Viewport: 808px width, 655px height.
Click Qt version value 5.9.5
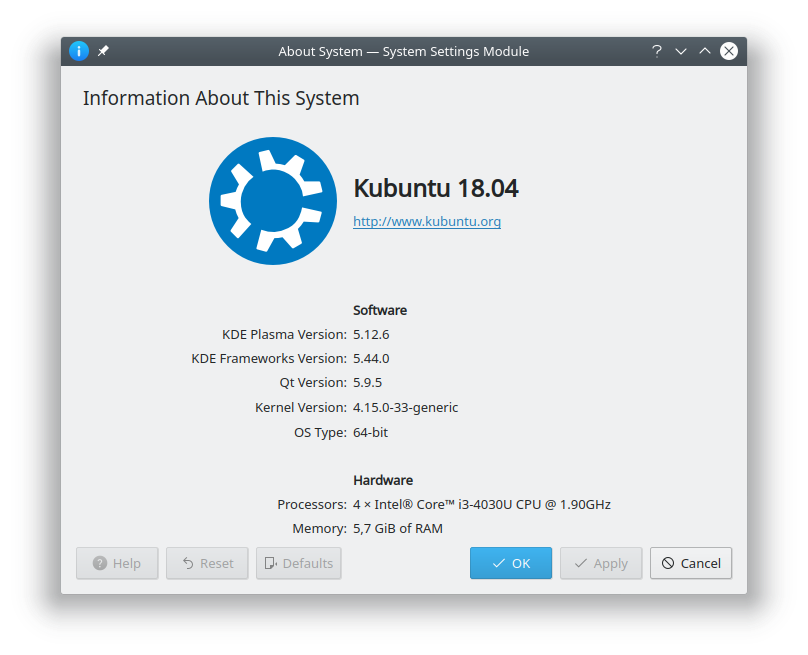pyautogui.click(x=367, y=382)
